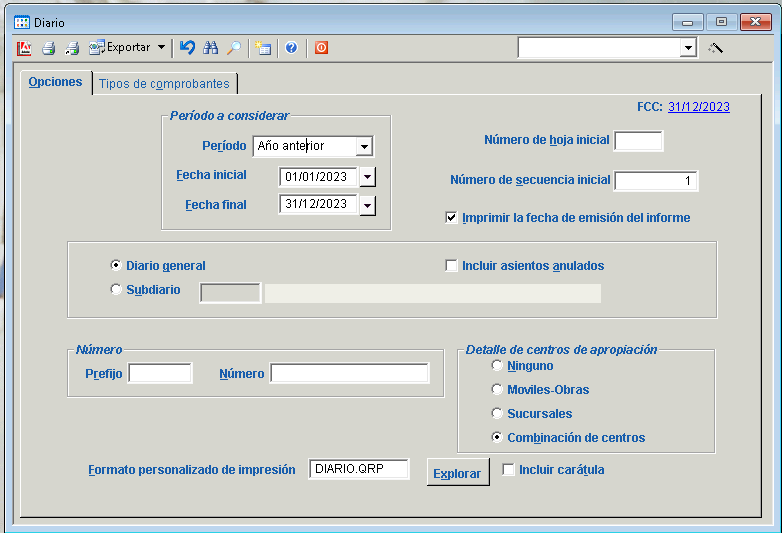This screenshot has height=533, width=782.
Task: Click the magnifying glass preview icon
Action: tap(234, 47)
